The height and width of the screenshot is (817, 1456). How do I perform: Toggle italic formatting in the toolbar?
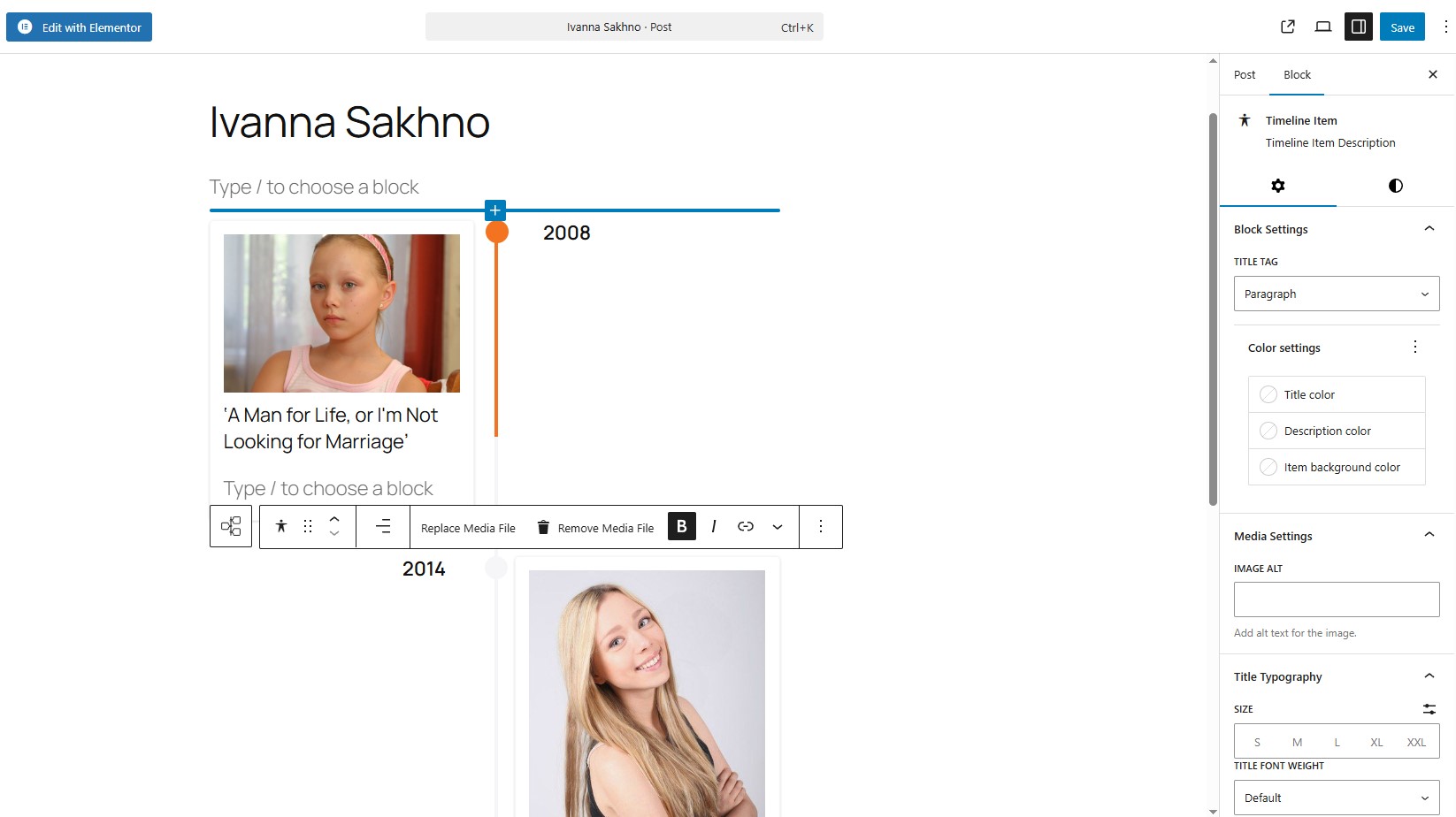click(x=713, y=526)
